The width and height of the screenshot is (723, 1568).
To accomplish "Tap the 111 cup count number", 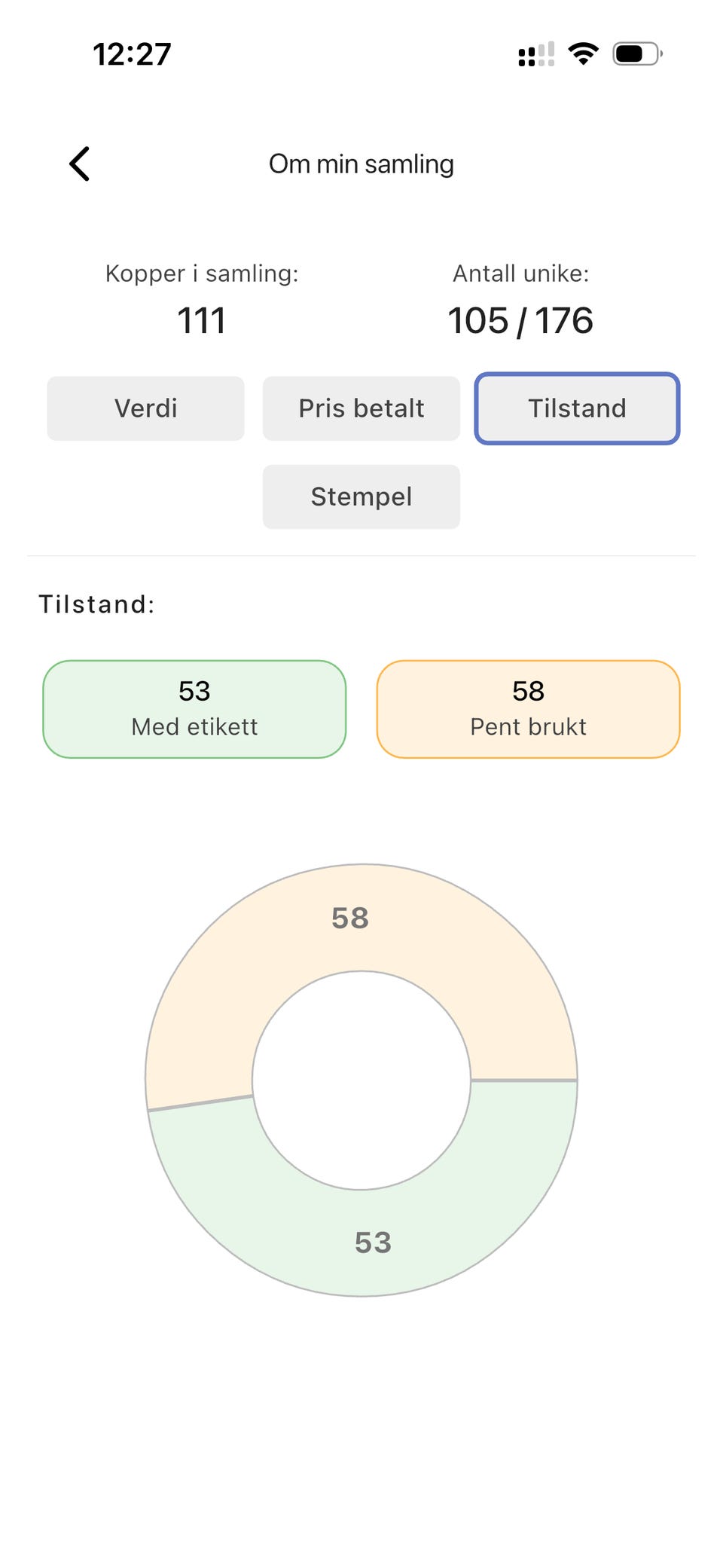I will 201,320.
